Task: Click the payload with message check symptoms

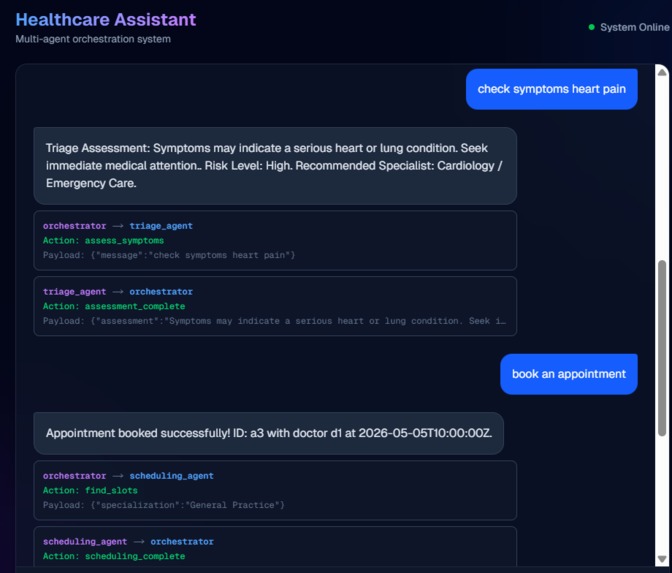Action: pyautogui.click(x=169, y=255)
